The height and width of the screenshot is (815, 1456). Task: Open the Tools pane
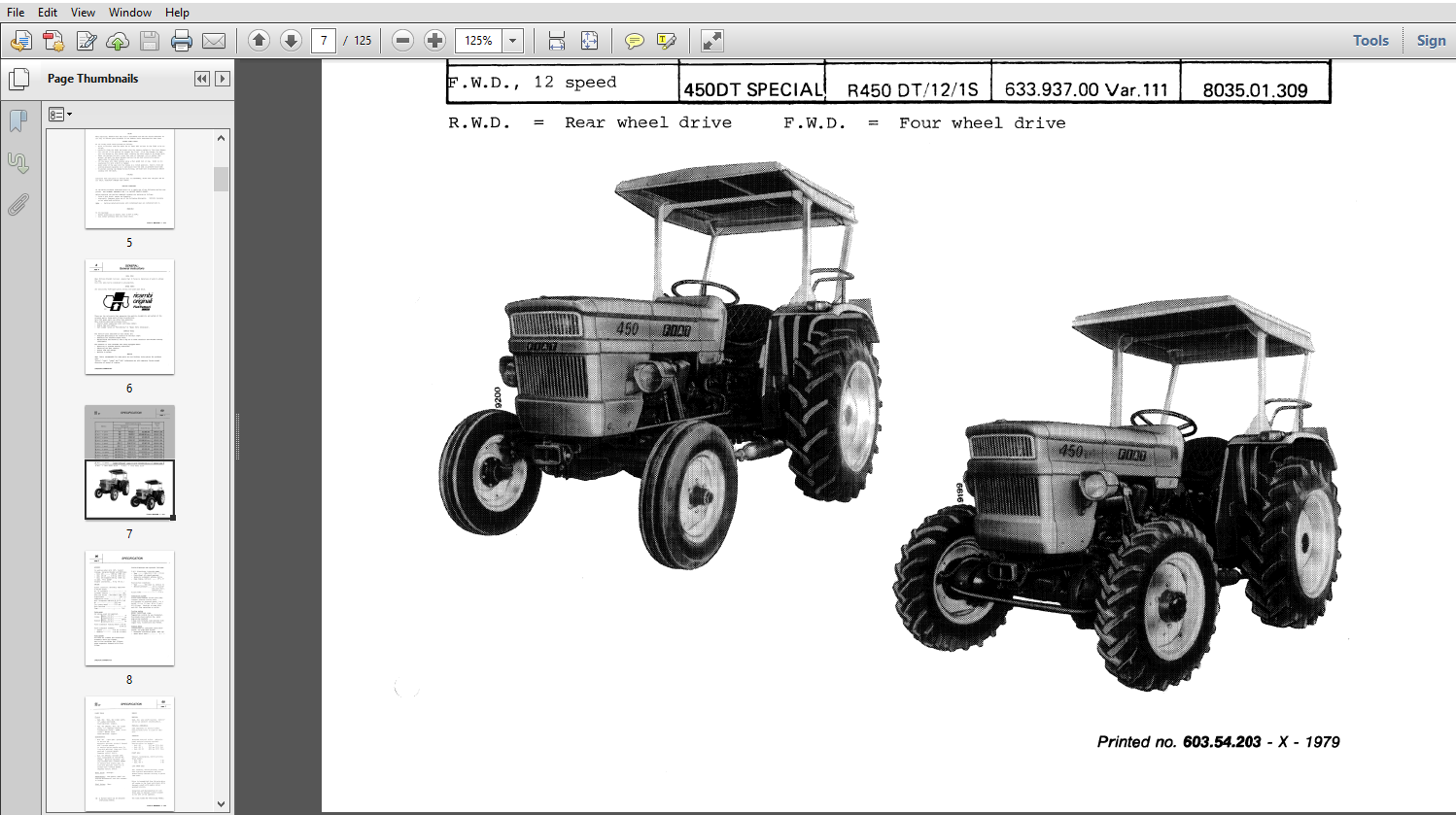pos(1370,41)
